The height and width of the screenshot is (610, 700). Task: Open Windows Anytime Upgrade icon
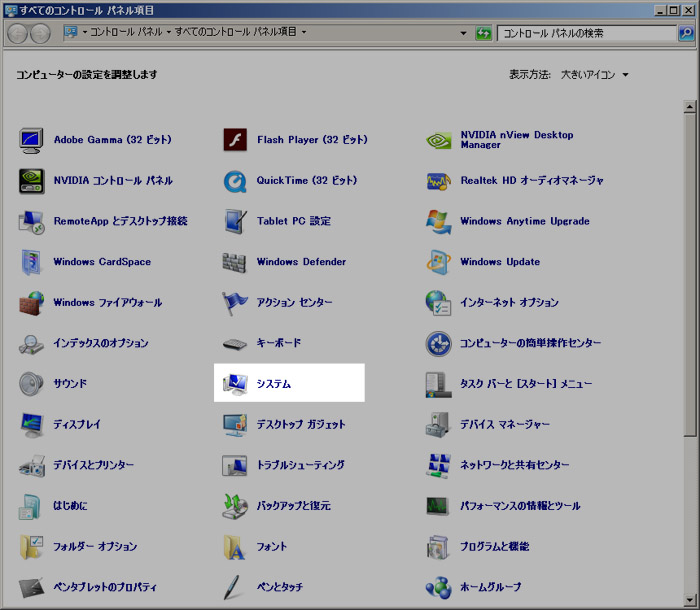coord(439,221)
